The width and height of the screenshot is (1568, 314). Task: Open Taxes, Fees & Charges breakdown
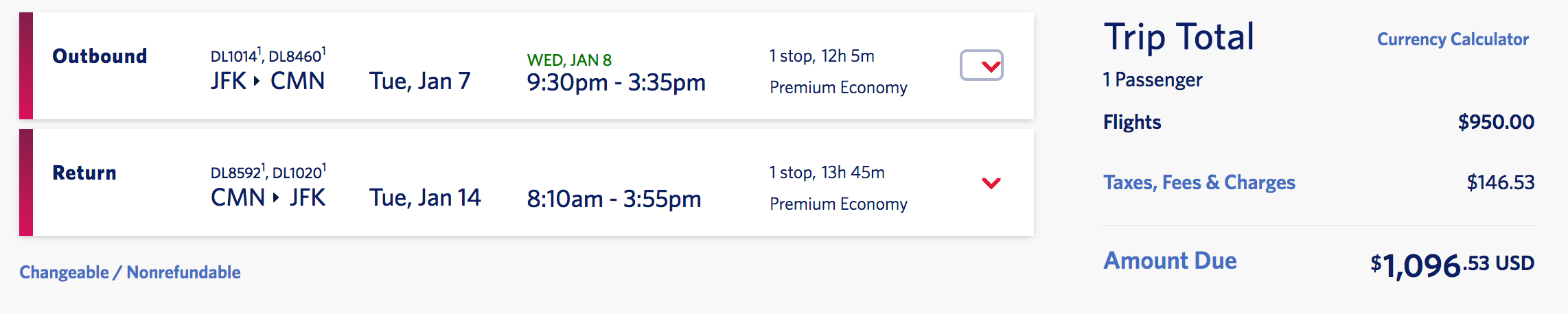coord(1199,182)
